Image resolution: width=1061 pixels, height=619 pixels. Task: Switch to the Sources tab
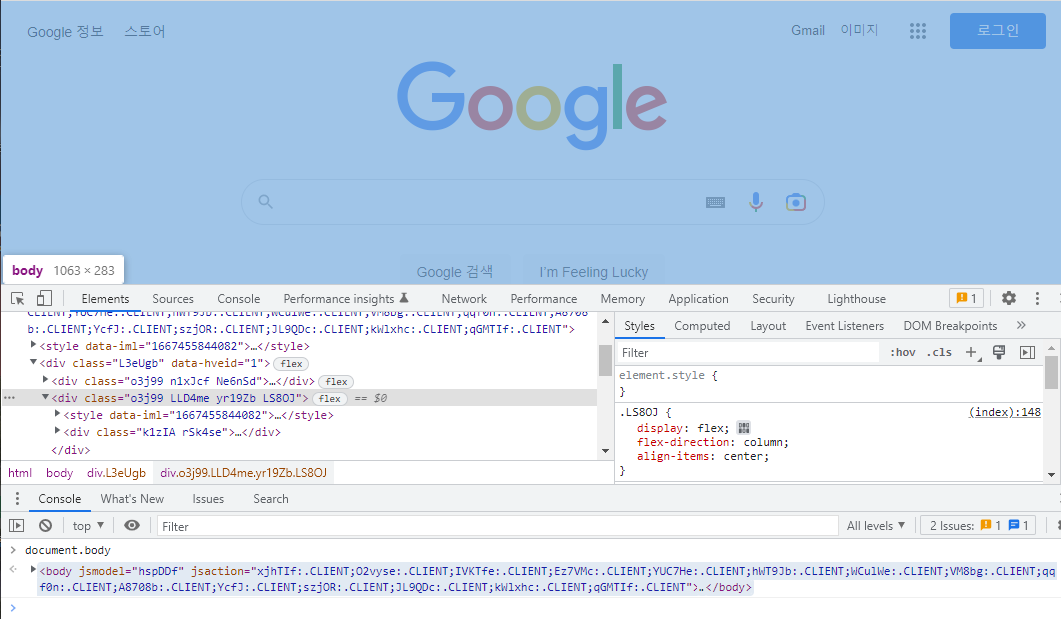pos(173,298)
